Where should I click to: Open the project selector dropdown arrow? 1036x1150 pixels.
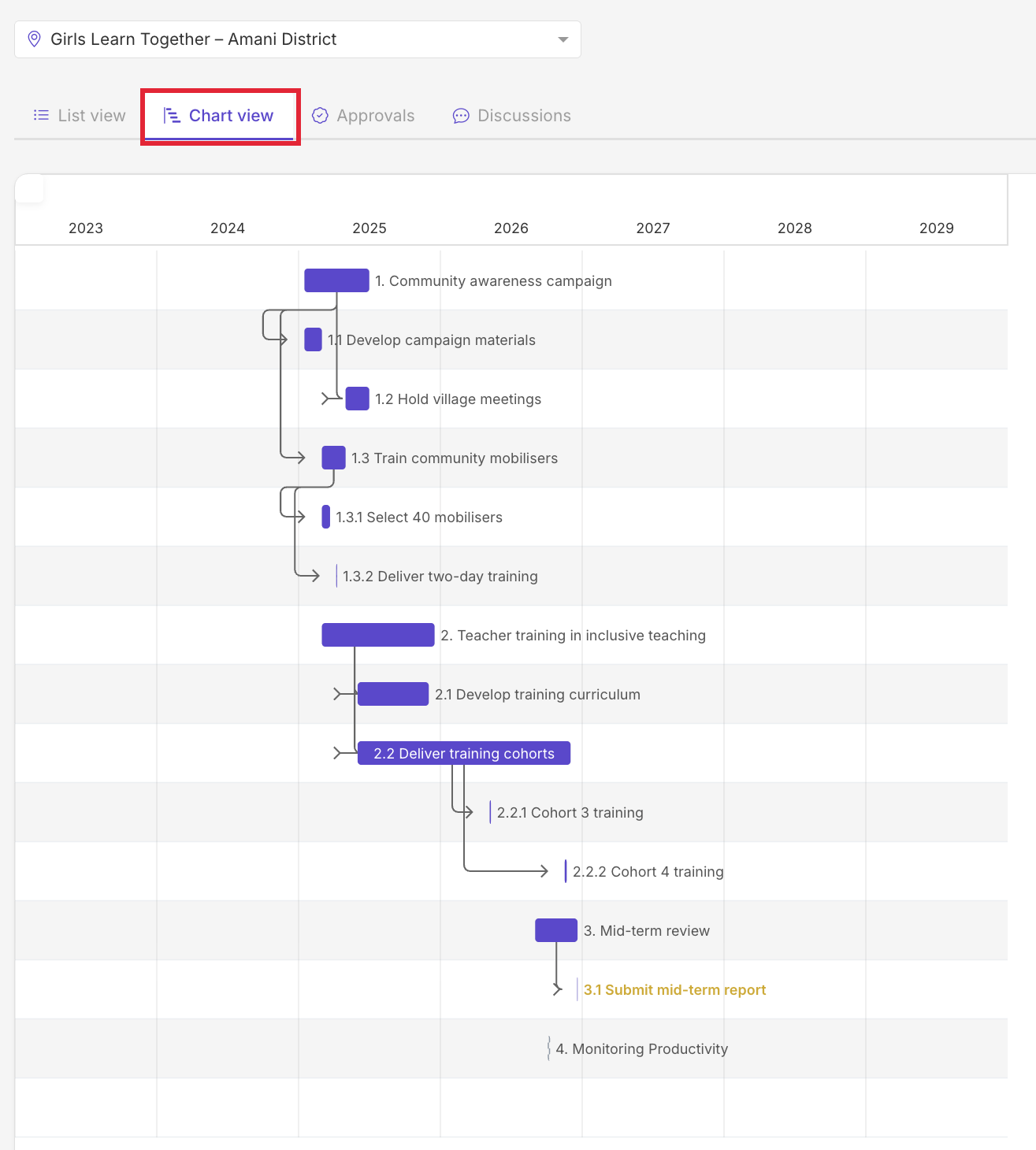(x=563, y=39)
